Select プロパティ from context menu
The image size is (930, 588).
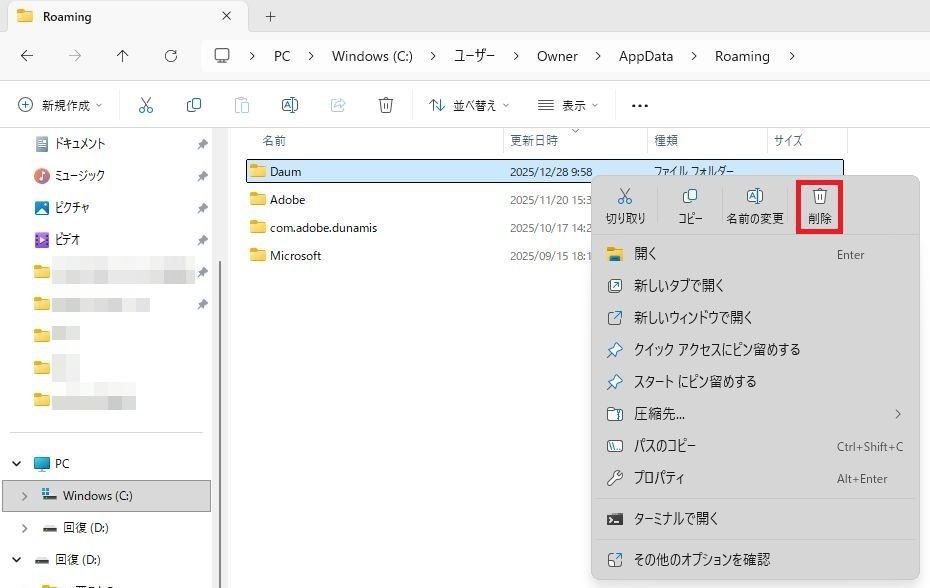[x=660, y=478]
